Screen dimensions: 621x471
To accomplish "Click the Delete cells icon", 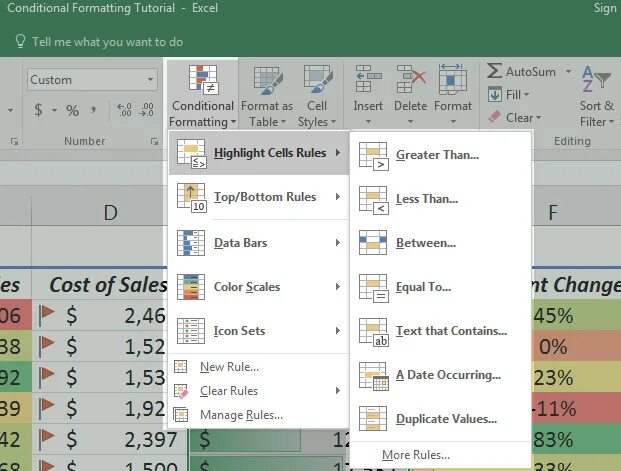I will pos(411,78).
